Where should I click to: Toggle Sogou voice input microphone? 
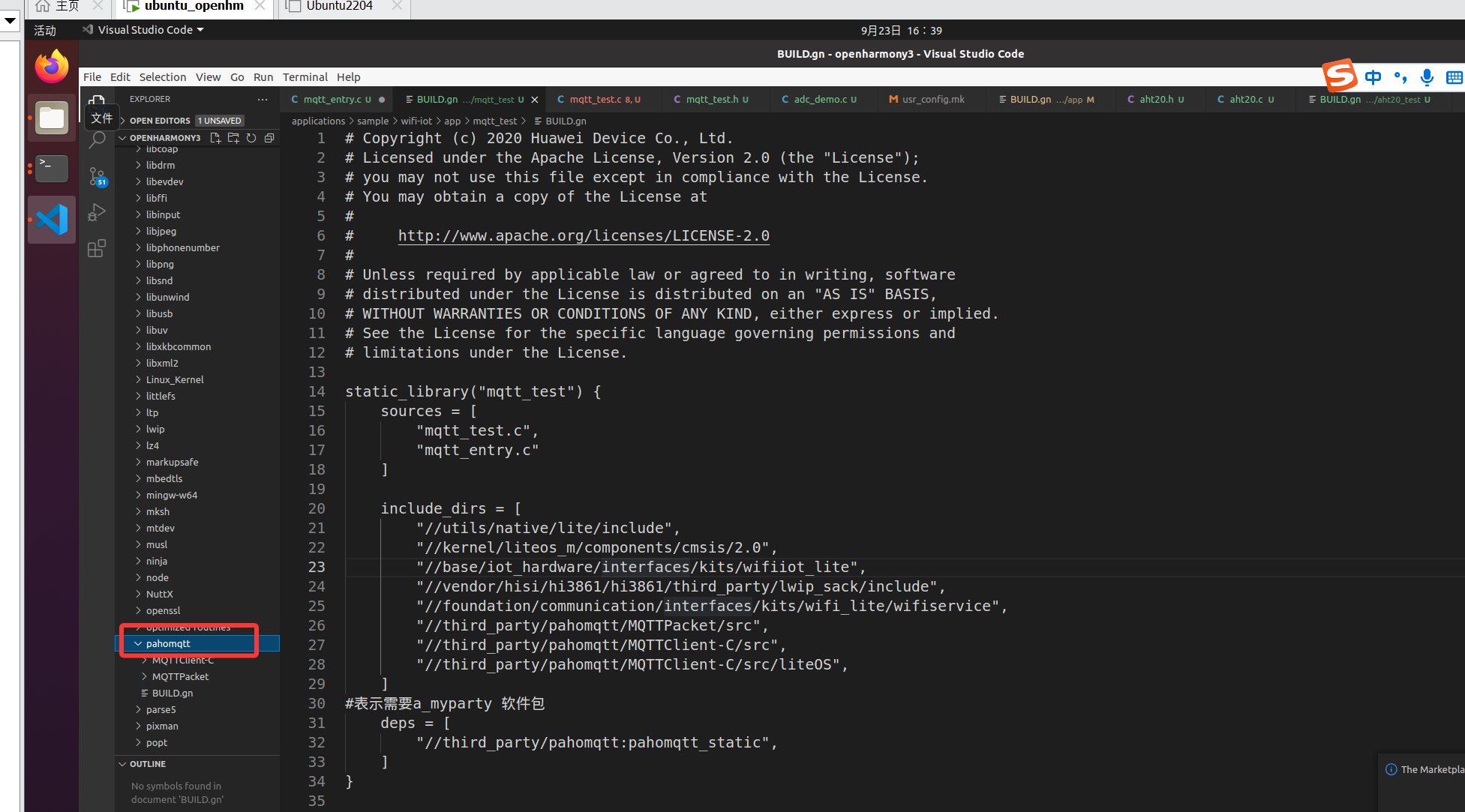pyautogui.click(x=1427, y=77)
